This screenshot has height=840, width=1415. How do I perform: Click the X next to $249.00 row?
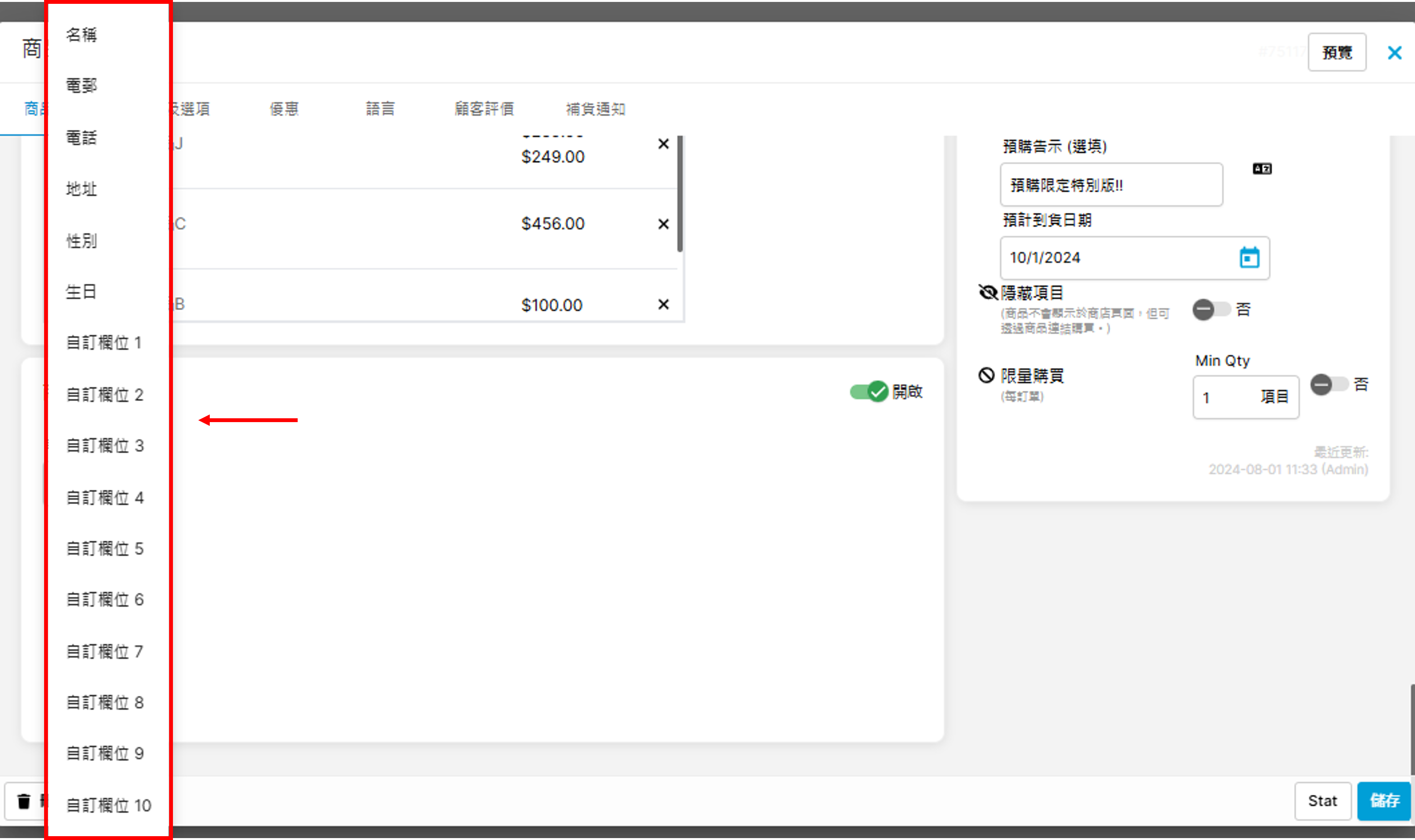pyautogui.click(x=663, y=144)
